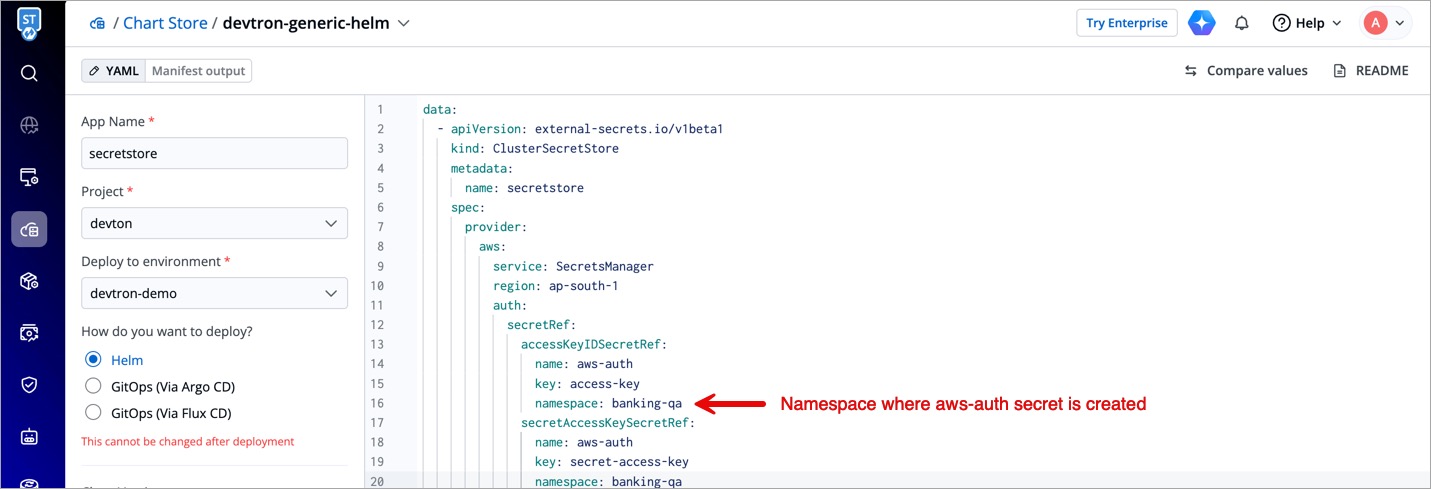Choose GitOps (Via Argo CD) option

click(x=94, y=386)
